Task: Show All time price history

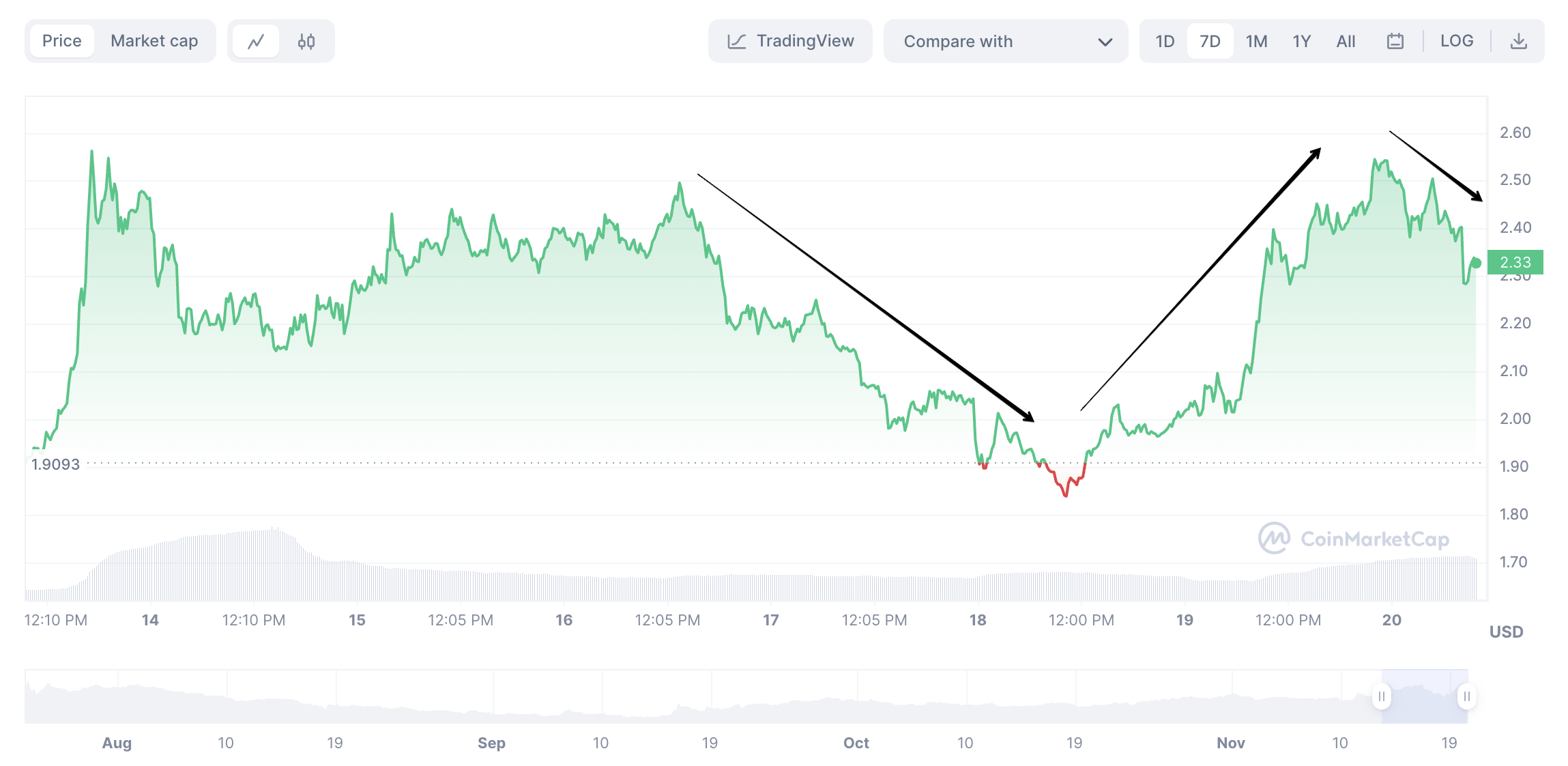Action: coord(1346,42)
